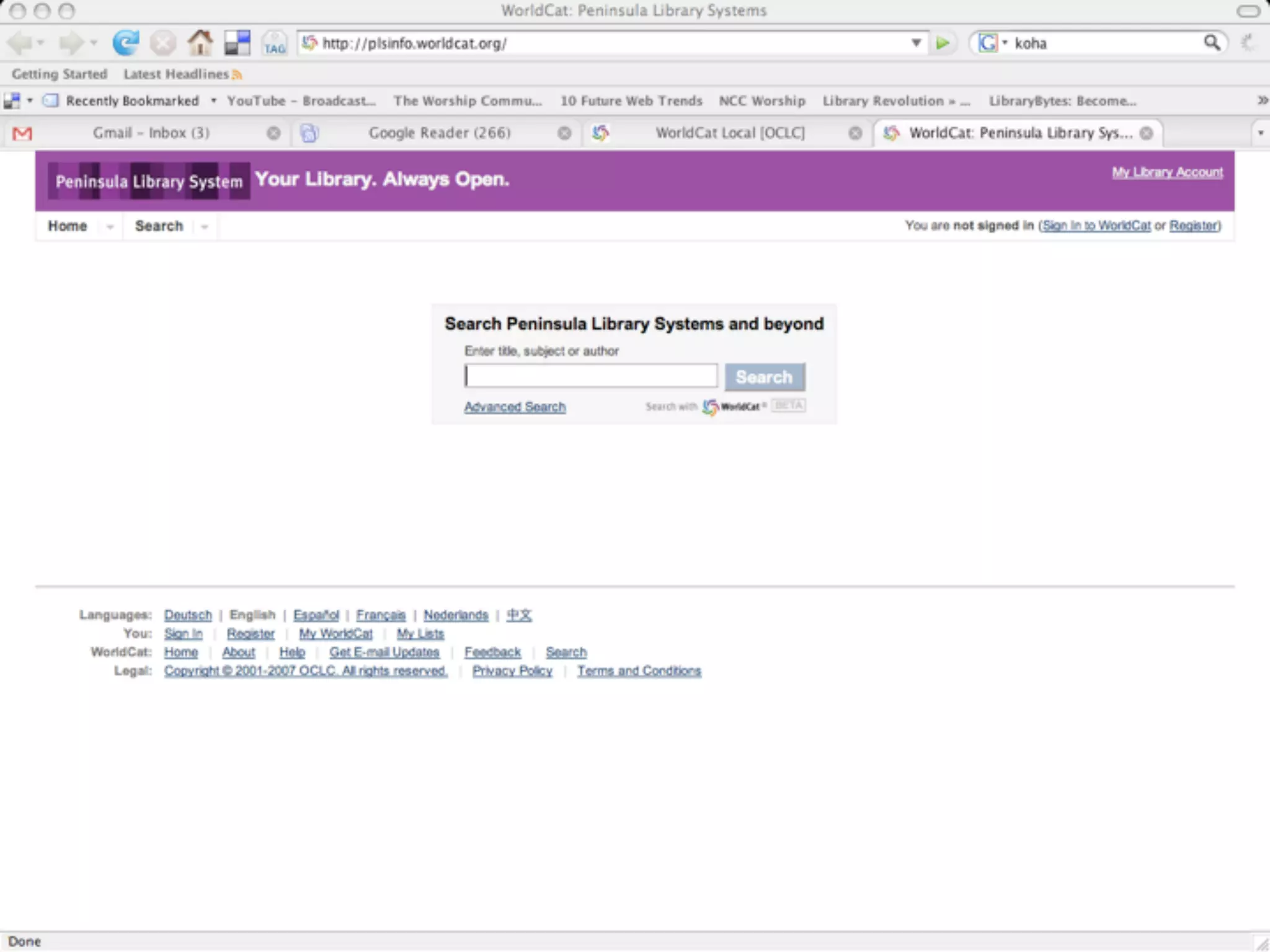Close the Google Reader tab
1270x952 pixels.
pyautogui.click(x=564, y=133)
